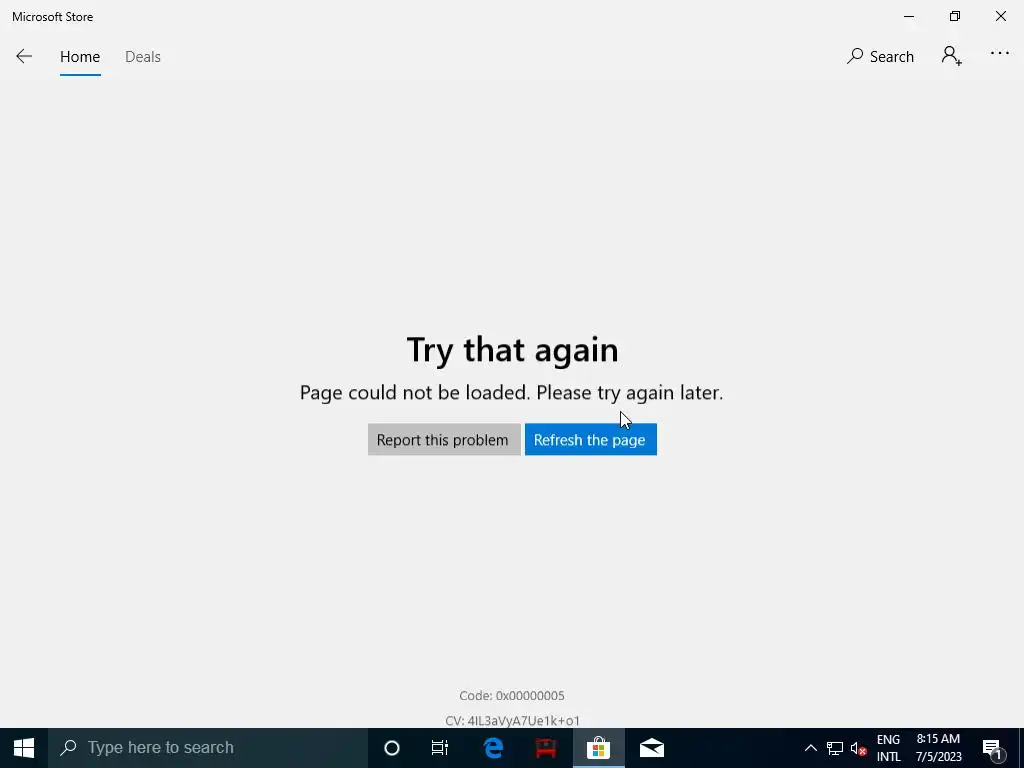Select the error Code 0x00000005 text
The image size is (1024, 768).
[512, 696]
